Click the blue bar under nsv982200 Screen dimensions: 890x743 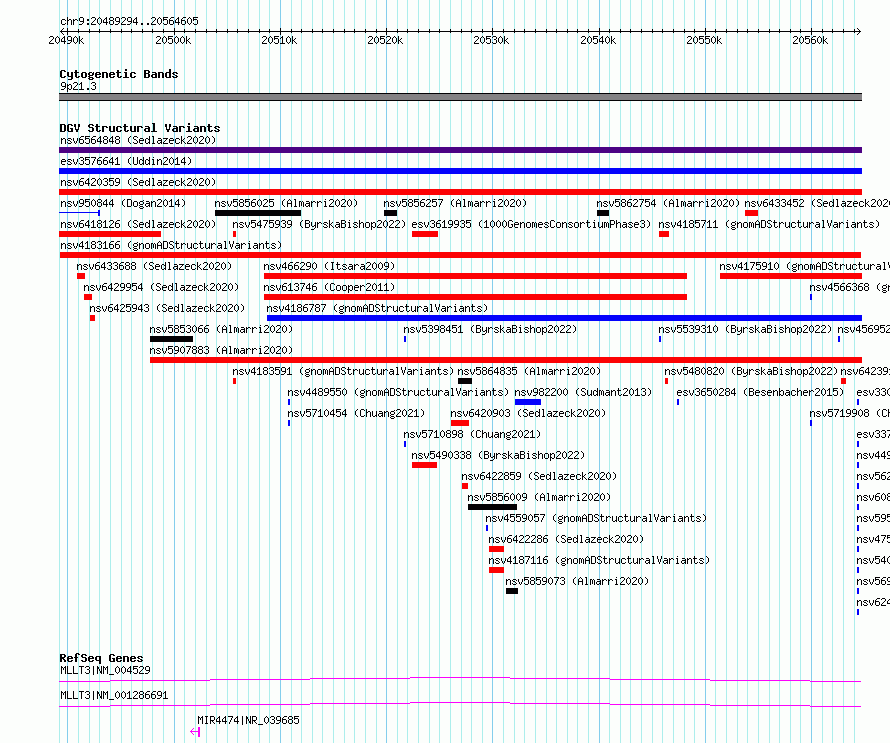pos(528,402)
